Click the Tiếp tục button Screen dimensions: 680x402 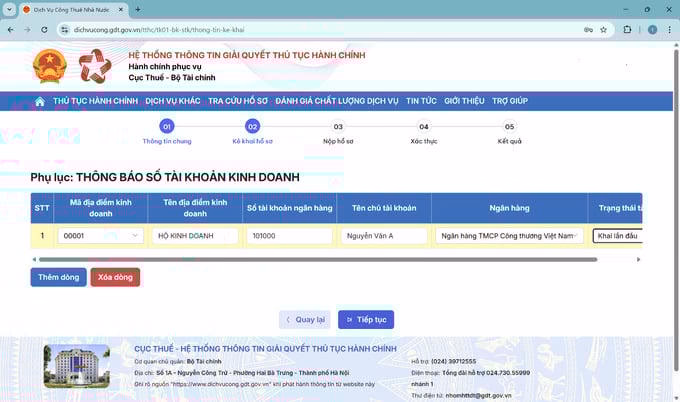coord(365,320)
